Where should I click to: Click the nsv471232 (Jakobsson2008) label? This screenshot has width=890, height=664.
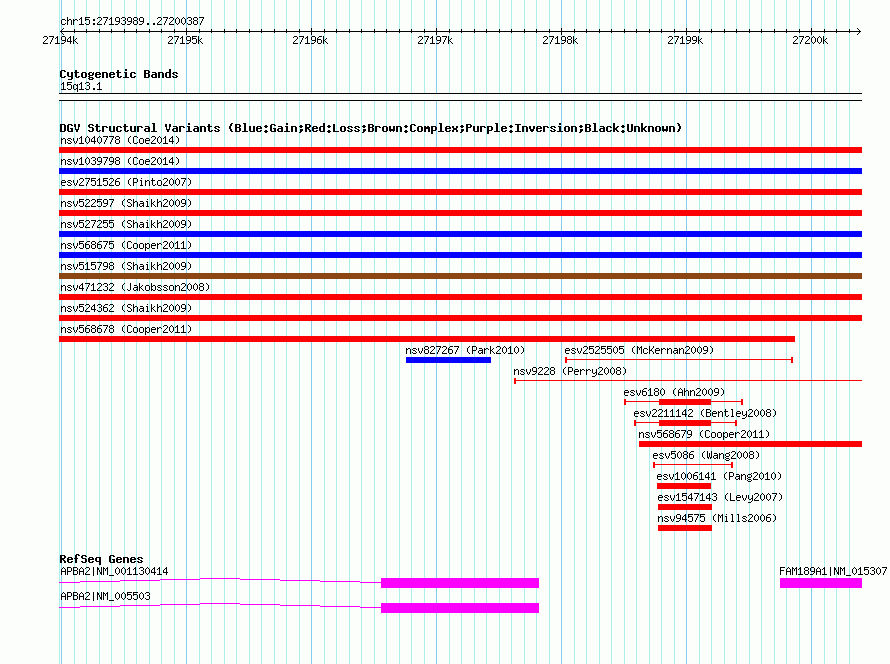135,287
